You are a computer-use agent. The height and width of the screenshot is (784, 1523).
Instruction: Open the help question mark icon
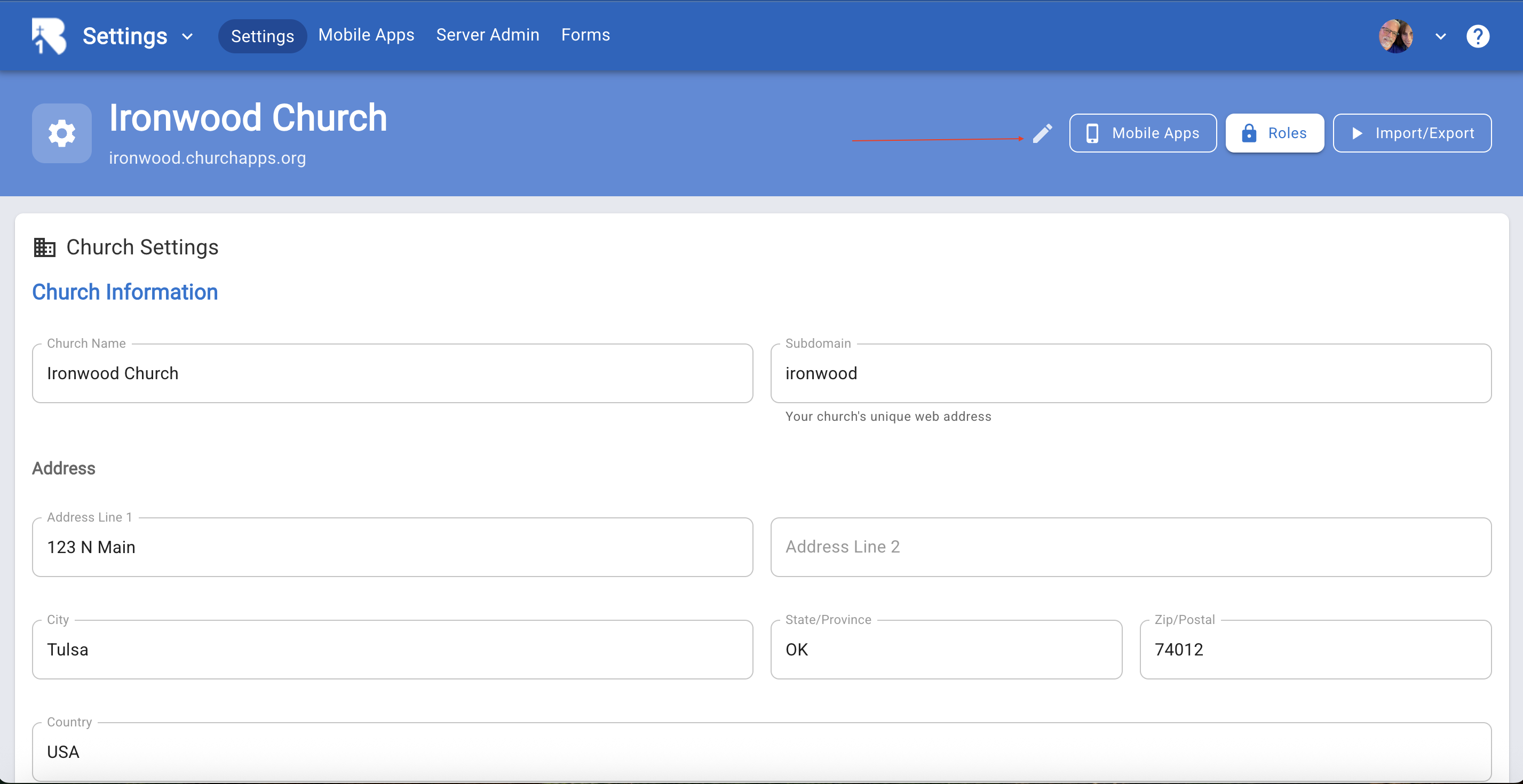tap(1477, 36)
